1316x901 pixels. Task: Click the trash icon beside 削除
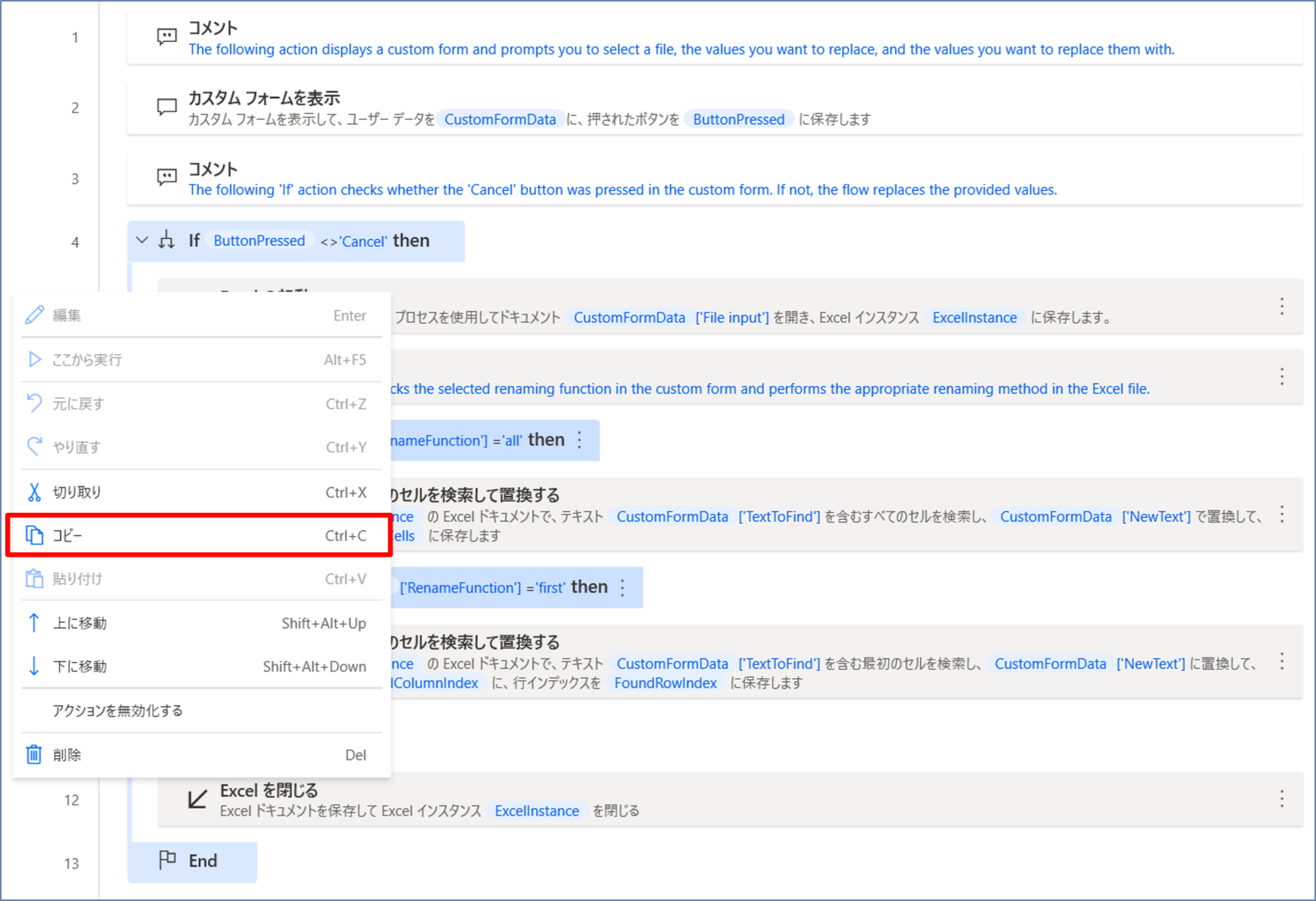34,755
